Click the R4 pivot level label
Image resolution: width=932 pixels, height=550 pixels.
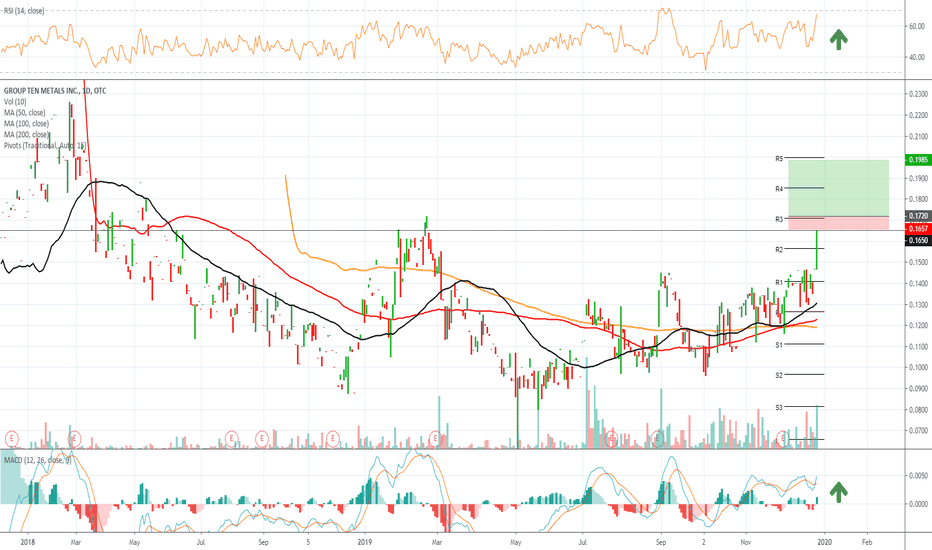(779, 189)
